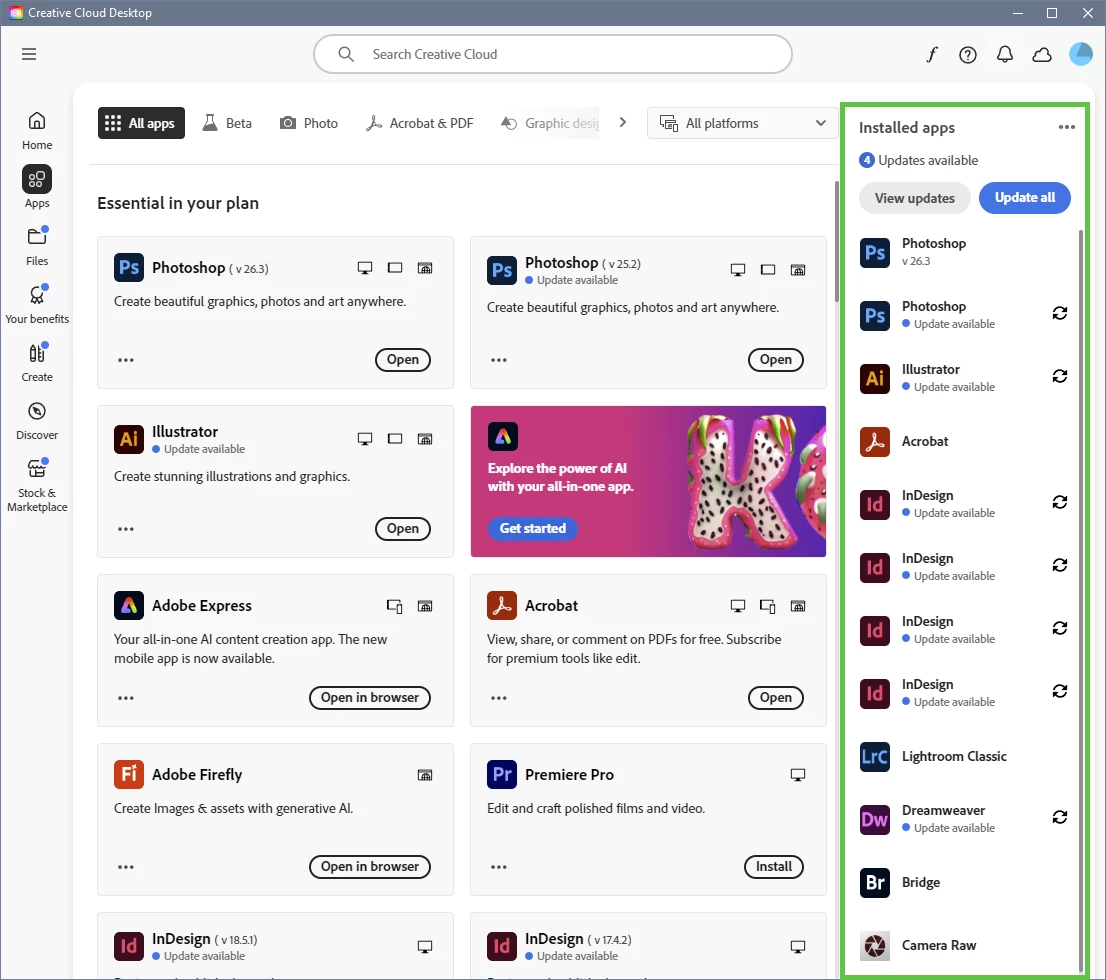Click desktop platform icon on Premiere Pro card
This screenshot has height=980, width=1106.
(x=798, y=775)
